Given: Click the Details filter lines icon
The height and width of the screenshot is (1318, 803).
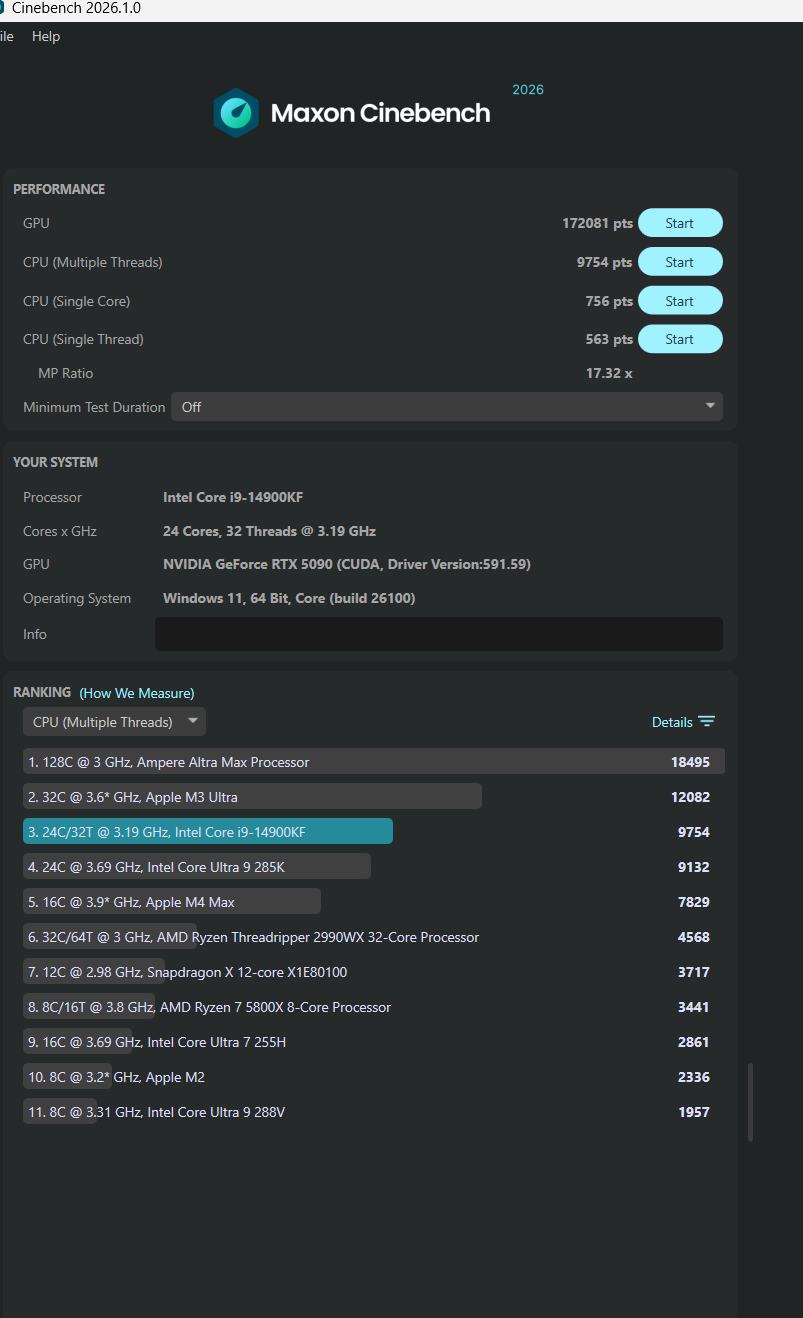Looking at the screenshot, I should (706, 722).
